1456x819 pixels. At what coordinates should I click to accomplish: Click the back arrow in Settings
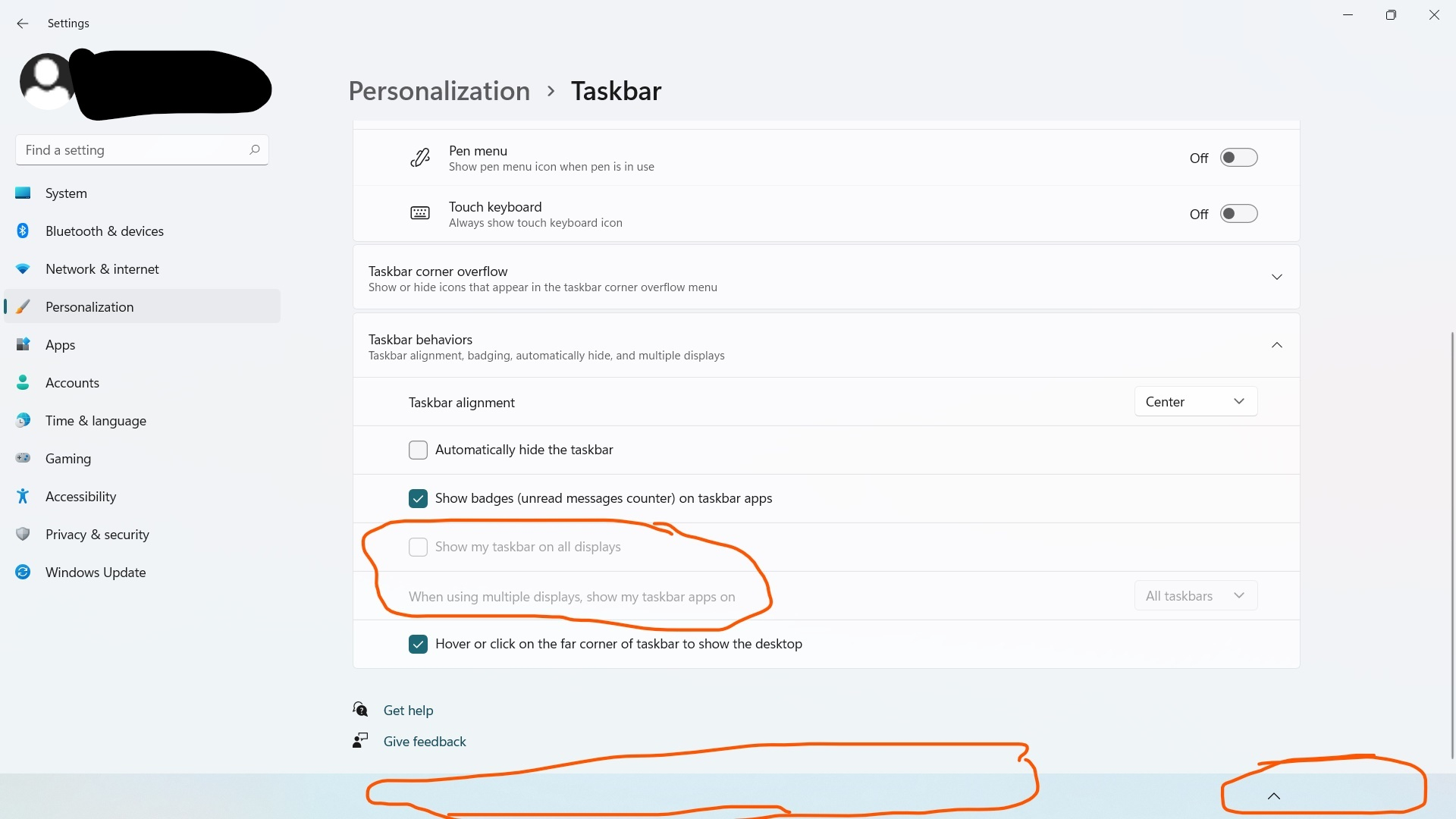tap(23, 24)
